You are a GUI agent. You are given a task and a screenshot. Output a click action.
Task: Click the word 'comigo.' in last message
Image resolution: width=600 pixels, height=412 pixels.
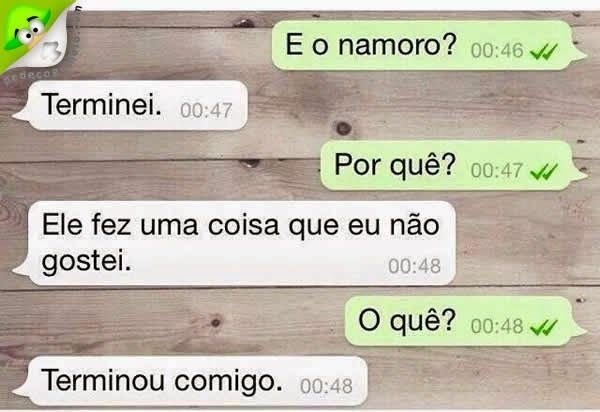point(228,382)
